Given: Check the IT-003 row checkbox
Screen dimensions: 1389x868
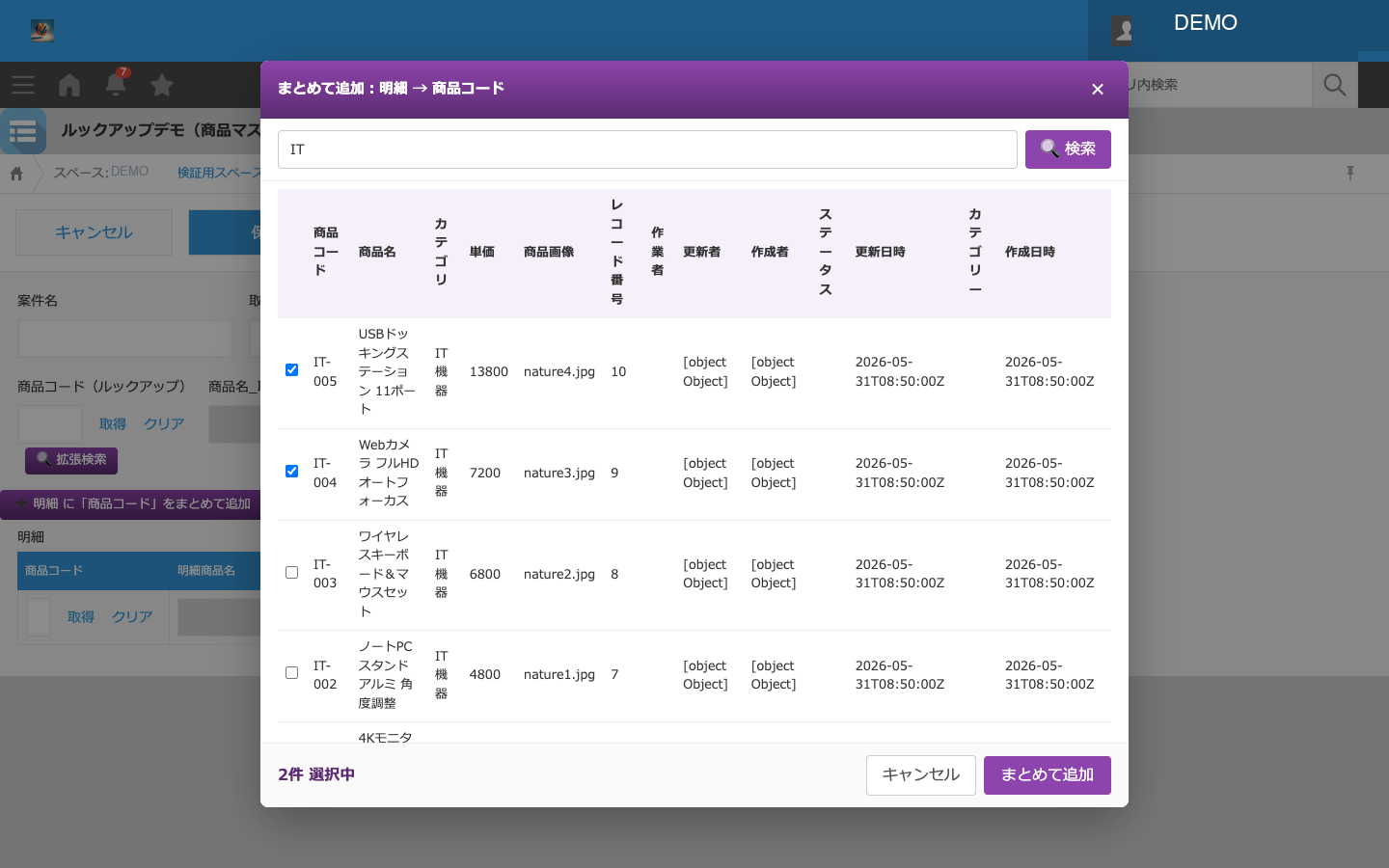Looking at the screenshot, I should tap(291, 573).
